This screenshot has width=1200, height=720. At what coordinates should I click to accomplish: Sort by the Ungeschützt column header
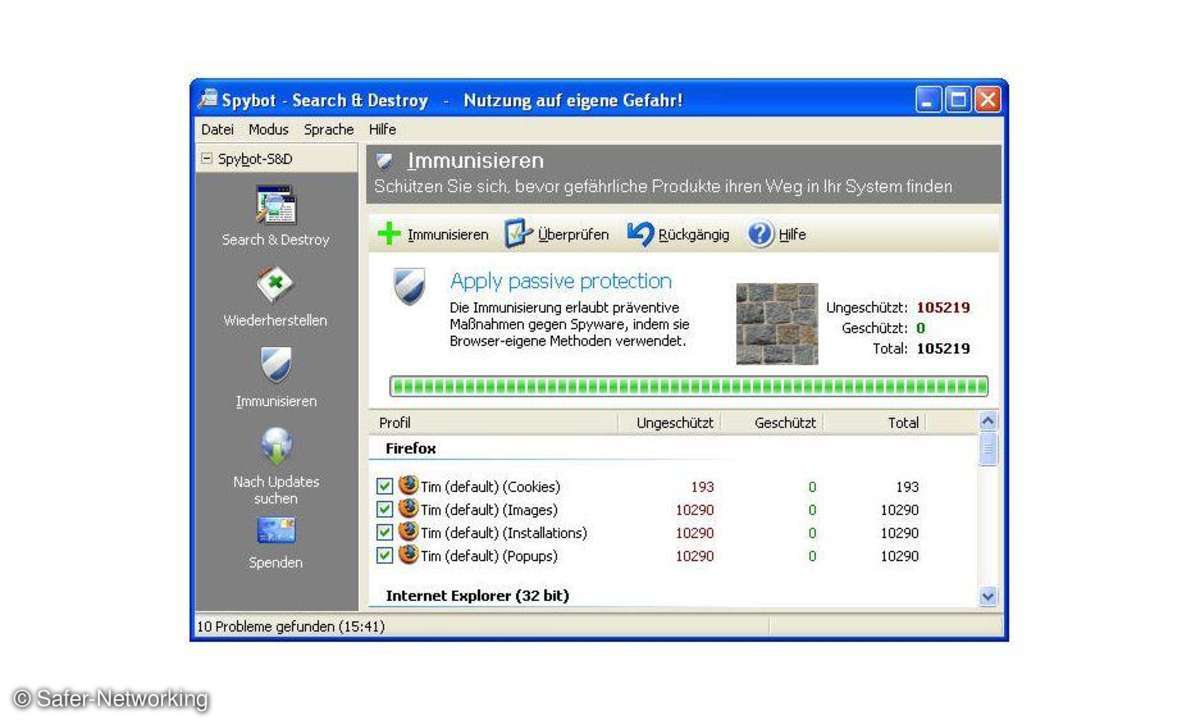(x=669, y=423)
